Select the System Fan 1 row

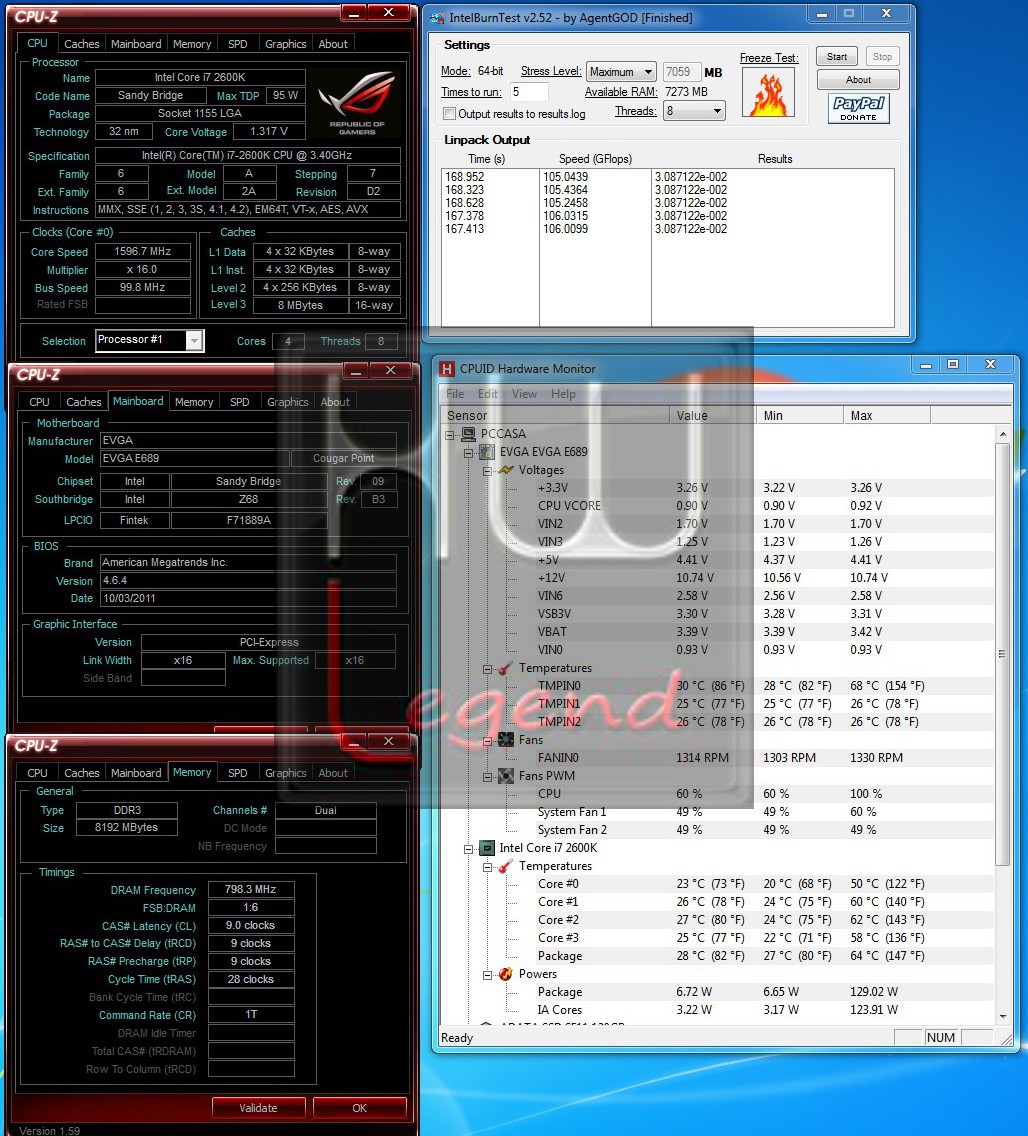tap(717, 812)
